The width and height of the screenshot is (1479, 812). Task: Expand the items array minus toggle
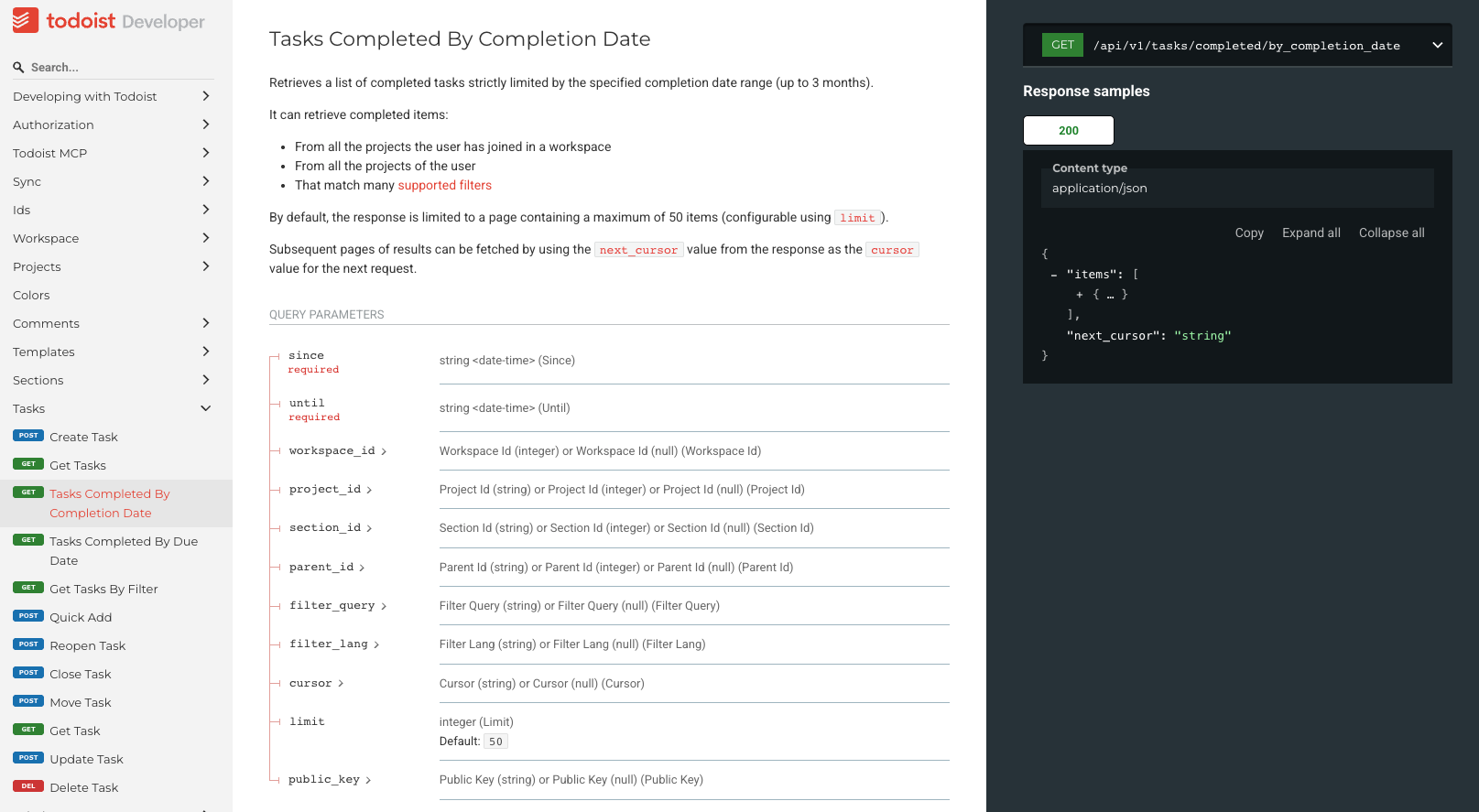[1054, 275]
